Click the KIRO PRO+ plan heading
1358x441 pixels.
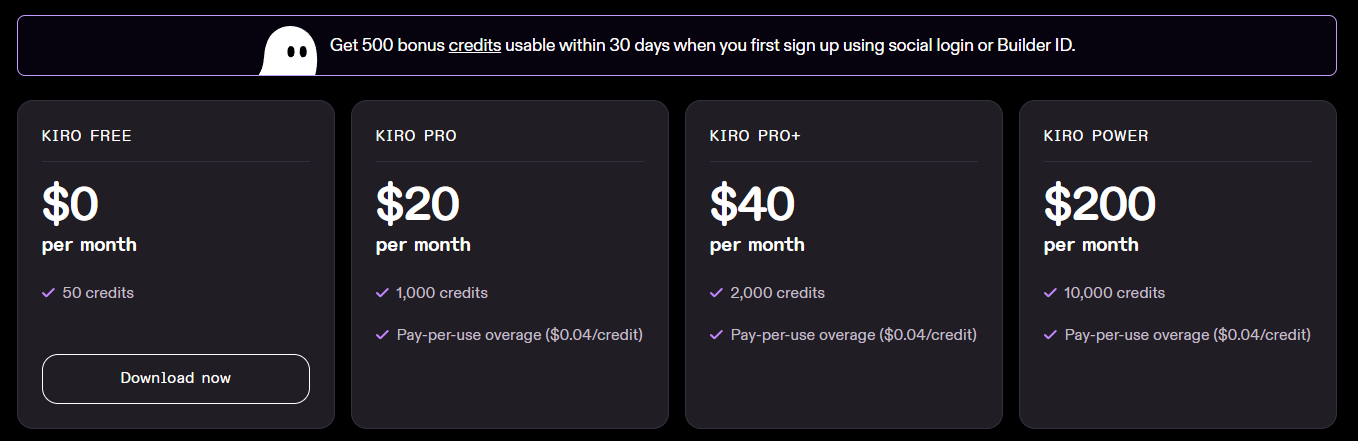click(755, 136)
